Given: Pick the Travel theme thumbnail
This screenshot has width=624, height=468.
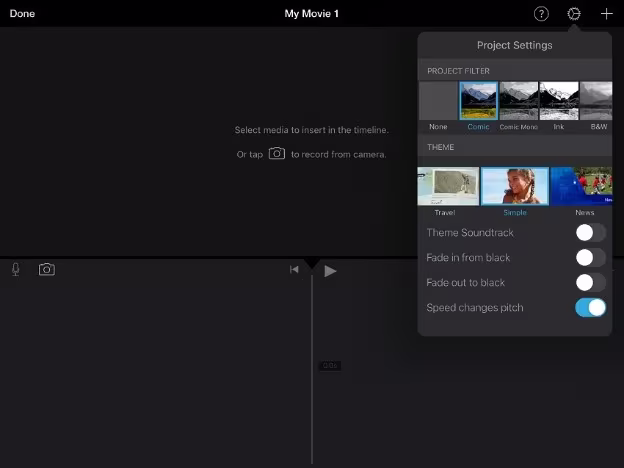Looking at the screenshot, I should pyautogui.click(x=448, y=186).
